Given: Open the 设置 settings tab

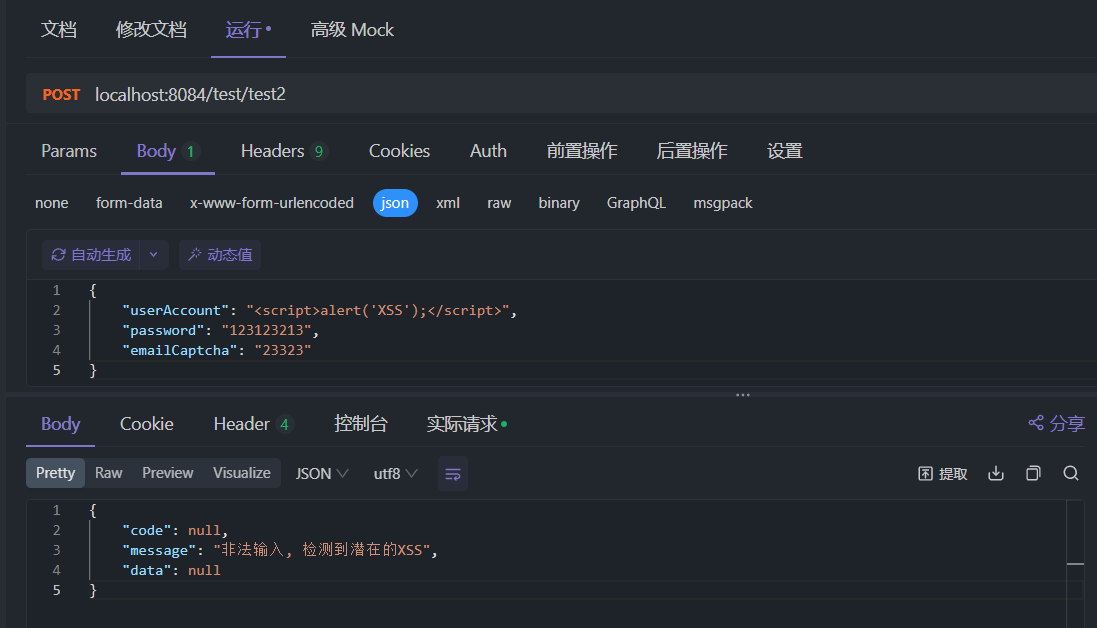Looking at the screenshot, I should point(785,151).
